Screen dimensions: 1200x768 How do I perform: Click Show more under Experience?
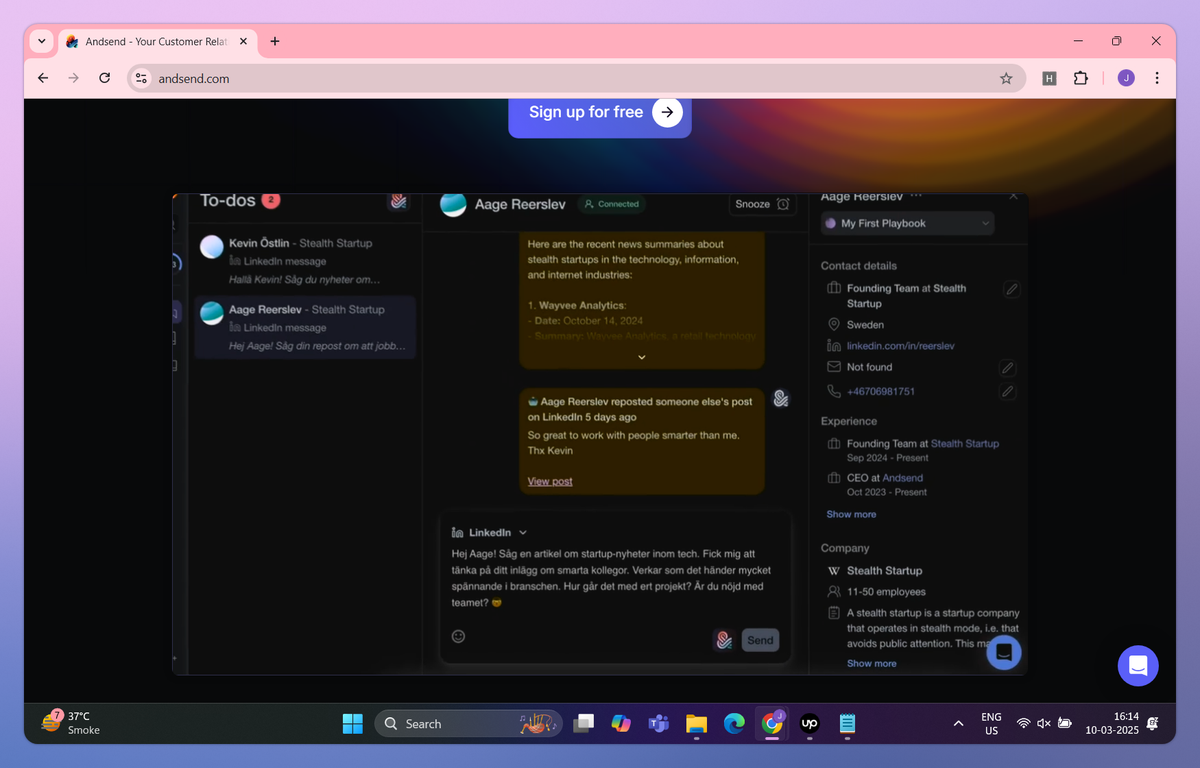(851, 514)
